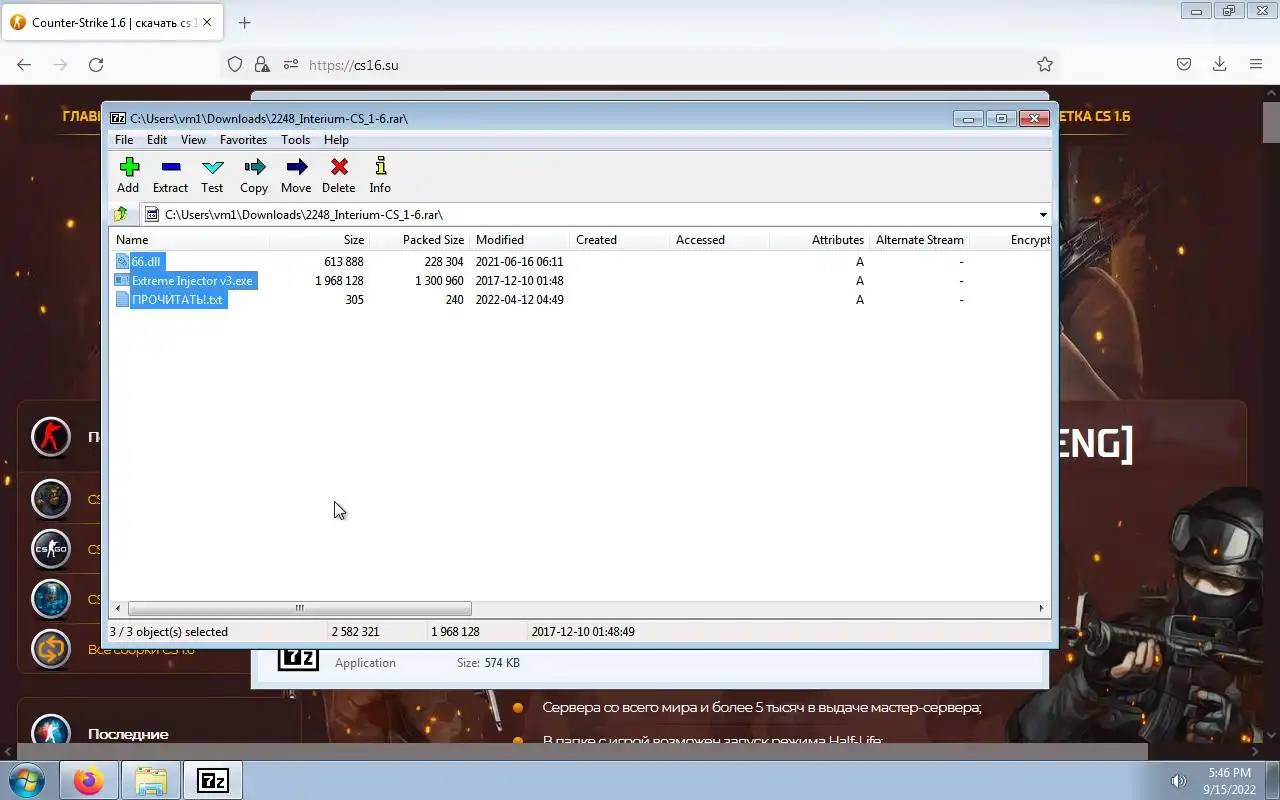Viewport: 1280px width, 800px height.
Task: Click the Counter-Strike 1.6 browser tab
Action: [x=111, y=22]
